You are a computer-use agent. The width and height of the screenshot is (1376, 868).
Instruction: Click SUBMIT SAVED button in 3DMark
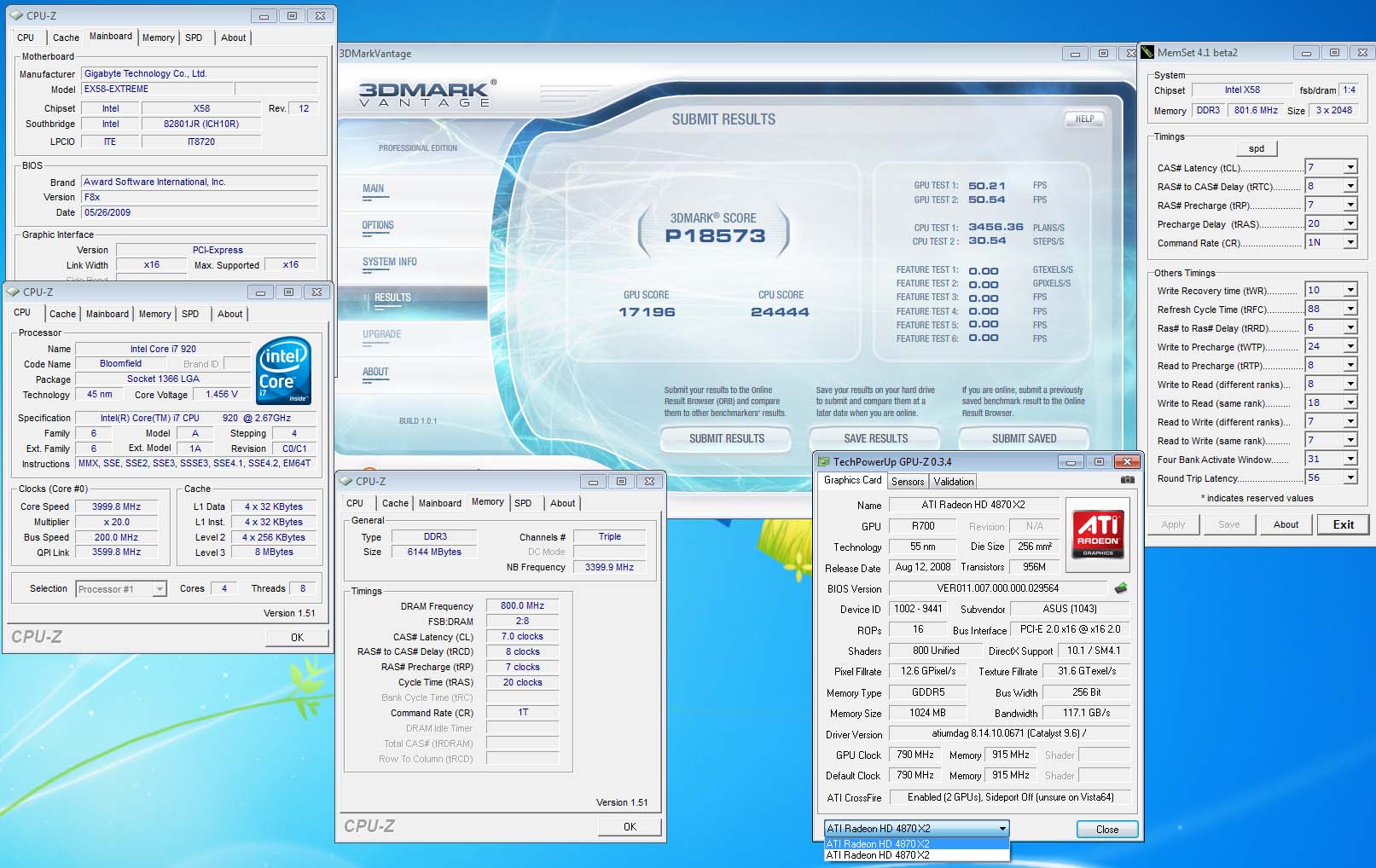pos(1024,438)
